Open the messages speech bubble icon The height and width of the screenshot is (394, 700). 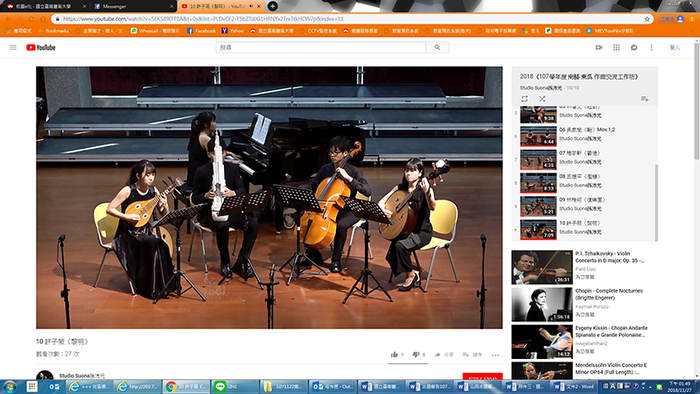coord(634,47)
